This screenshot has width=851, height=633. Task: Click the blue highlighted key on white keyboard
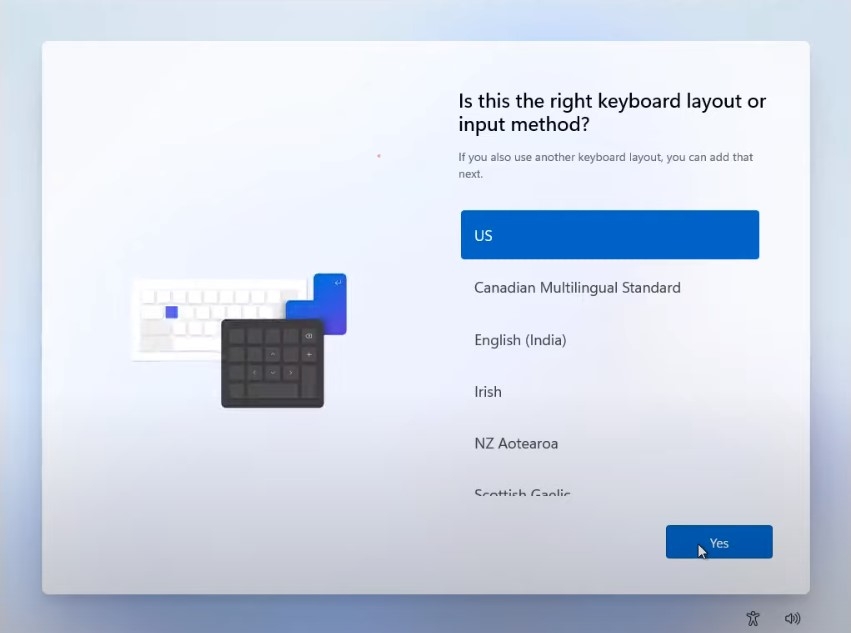[171, 312]
